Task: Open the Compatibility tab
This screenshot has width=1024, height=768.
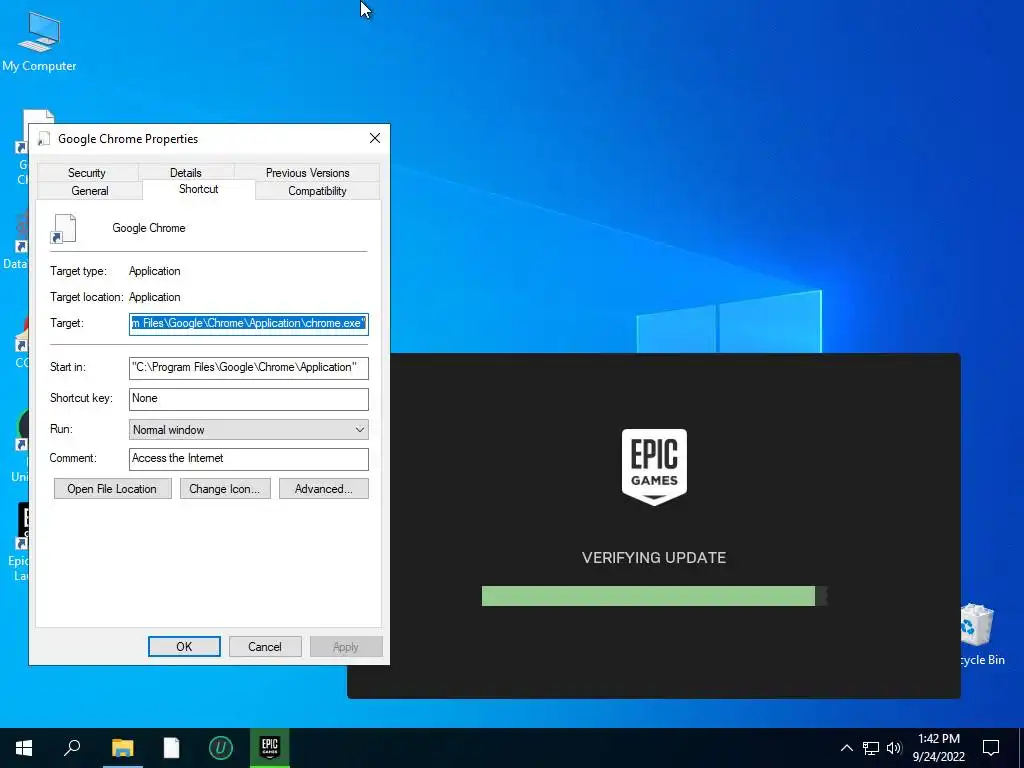Action: tap(317, 191)
